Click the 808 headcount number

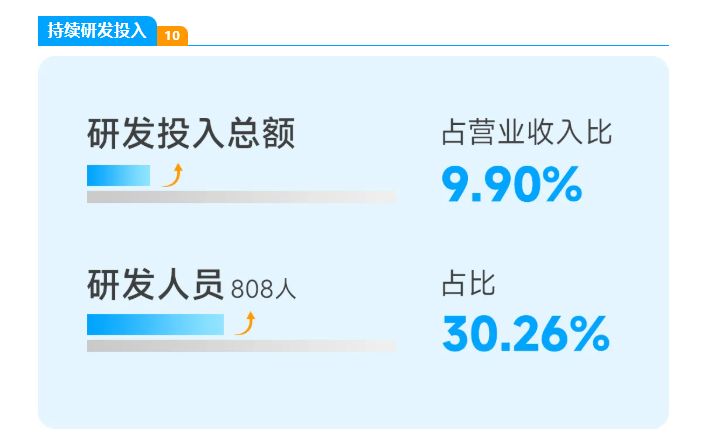point(250,289)
